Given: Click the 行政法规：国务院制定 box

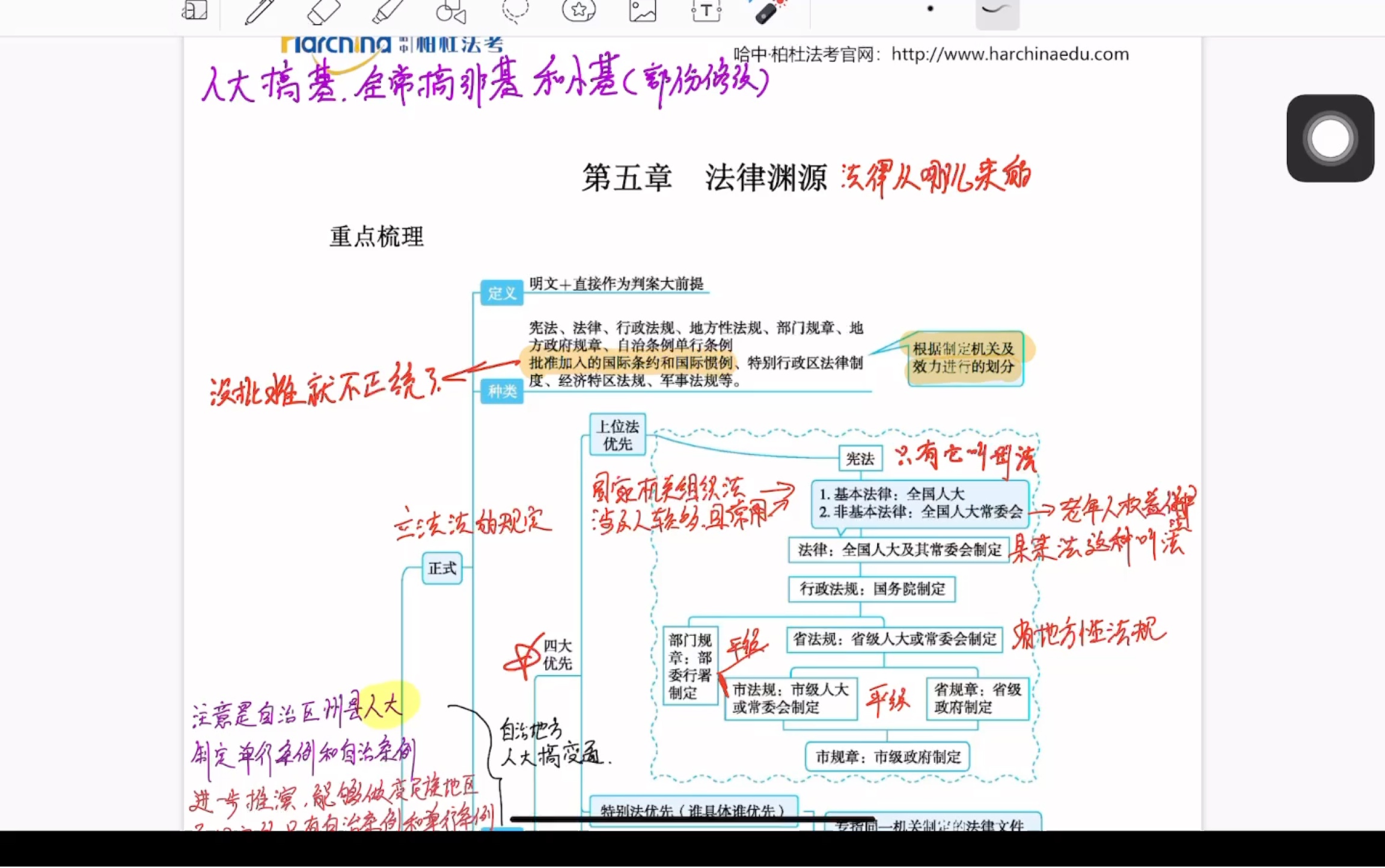Looking at the screenshot, I should click(872, 588).
